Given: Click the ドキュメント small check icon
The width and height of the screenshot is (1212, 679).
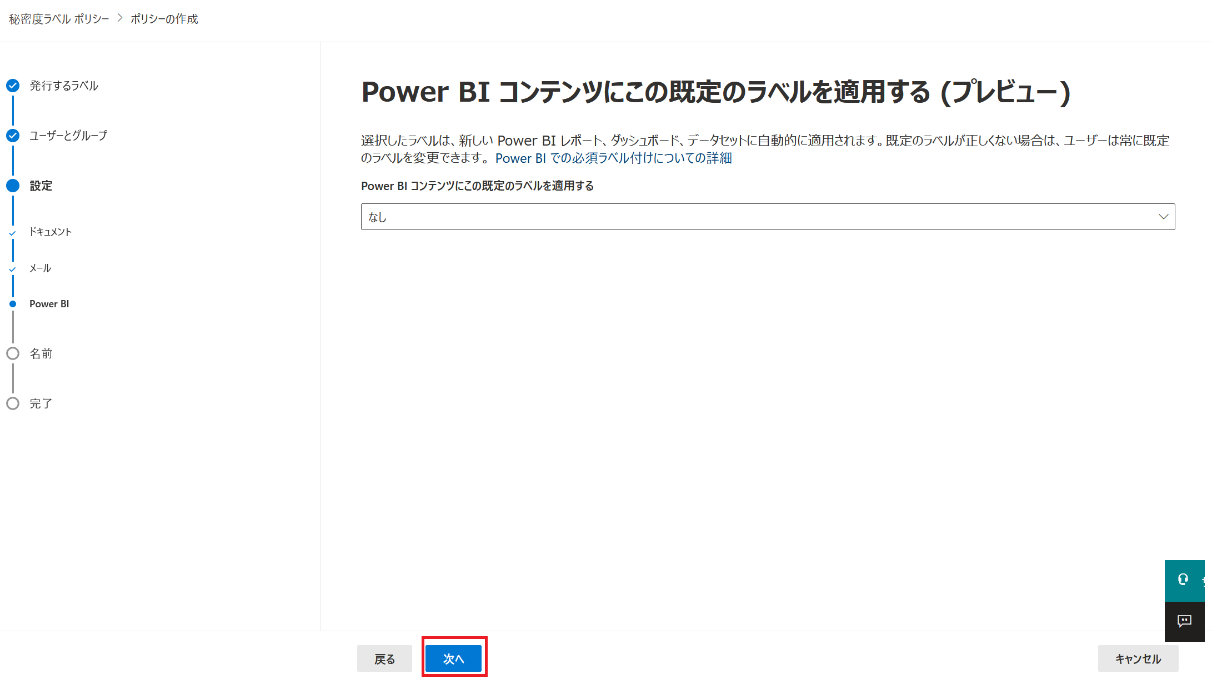Looking at the screenshot, I should 13,233.
